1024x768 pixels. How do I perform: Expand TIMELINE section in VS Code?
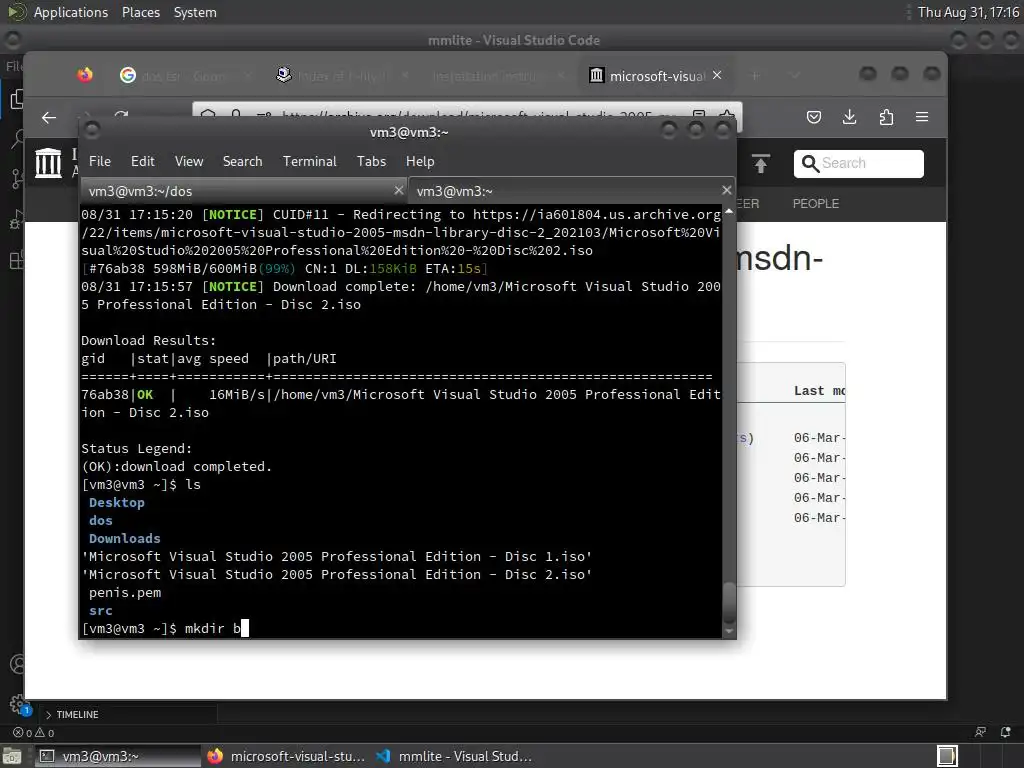coord(72,714)
